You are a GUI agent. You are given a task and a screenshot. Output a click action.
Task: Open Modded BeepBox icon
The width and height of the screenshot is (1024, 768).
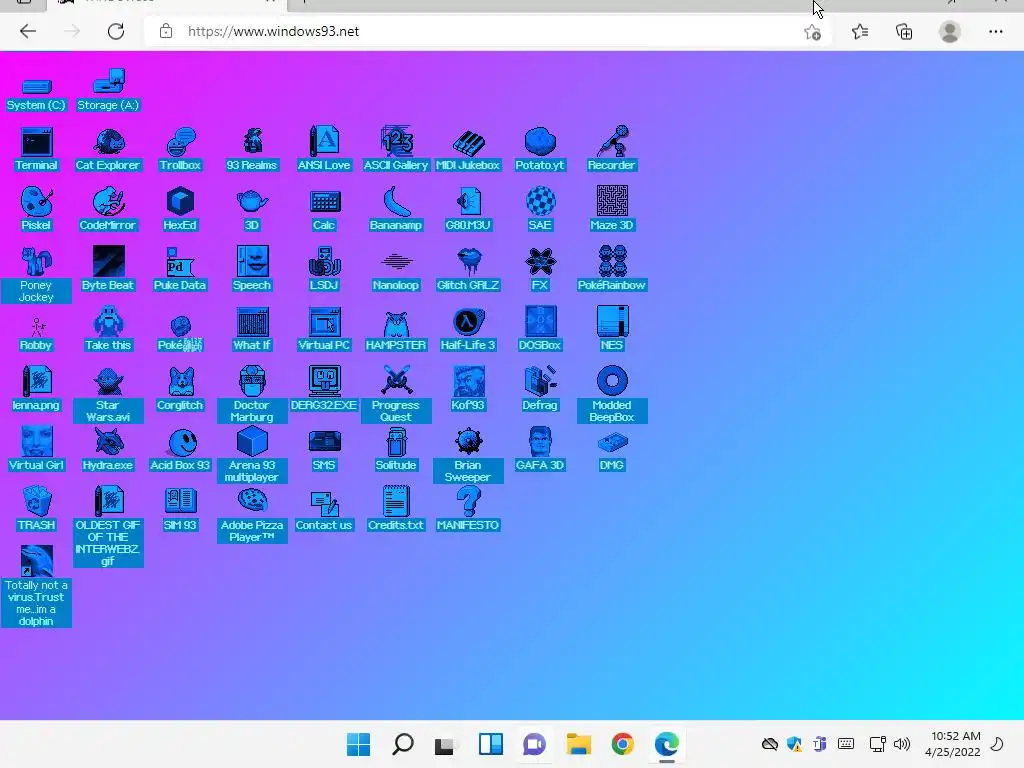coord(611,395)
